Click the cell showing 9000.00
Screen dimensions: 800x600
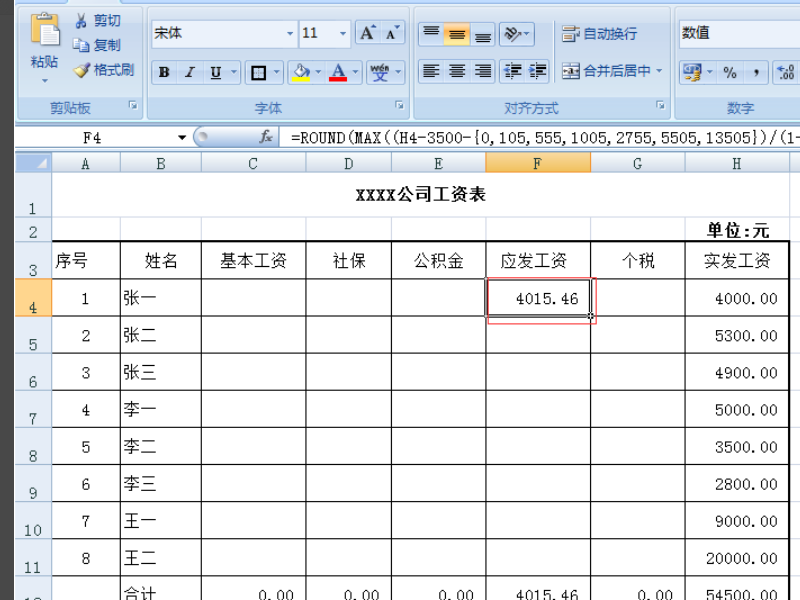737,521
